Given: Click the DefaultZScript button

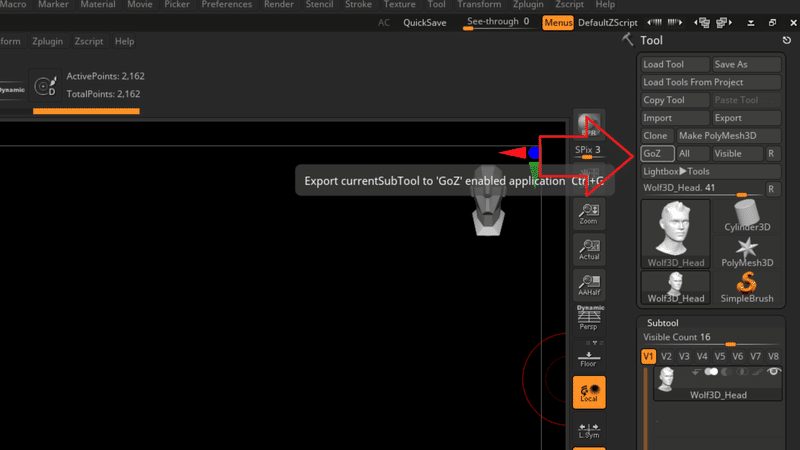Looking at the screenshot, I should [x=608, y=23].
